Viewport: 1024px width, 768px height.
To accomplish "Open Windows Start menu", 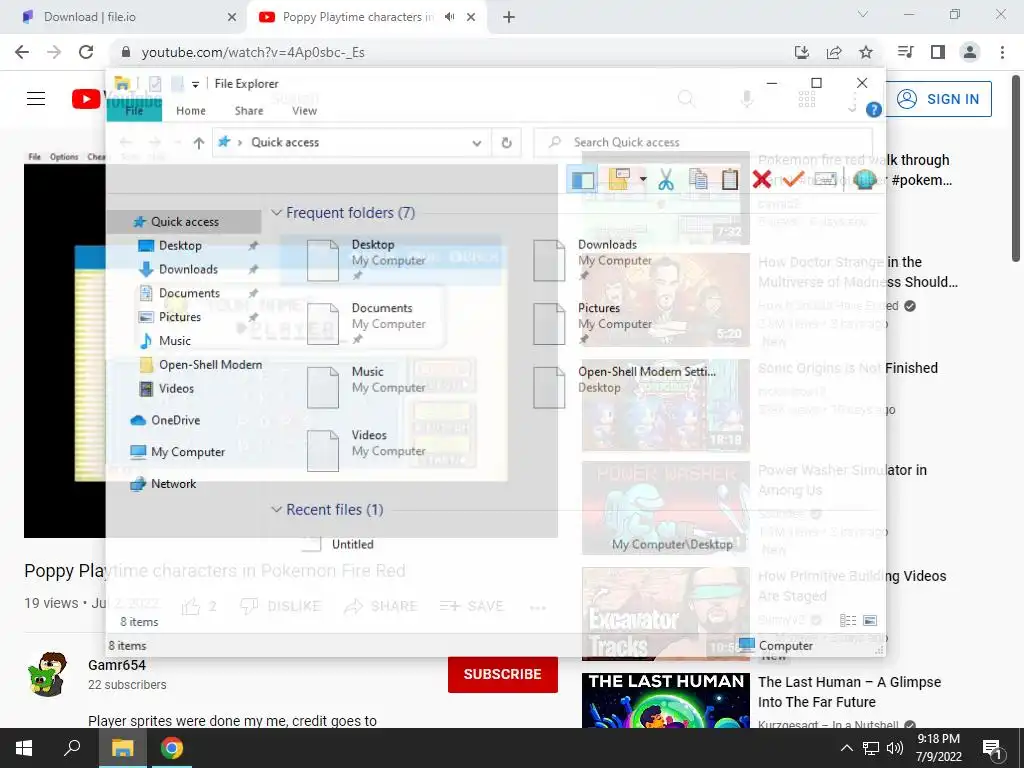I will pyautogui.click(x=24, y=748).
